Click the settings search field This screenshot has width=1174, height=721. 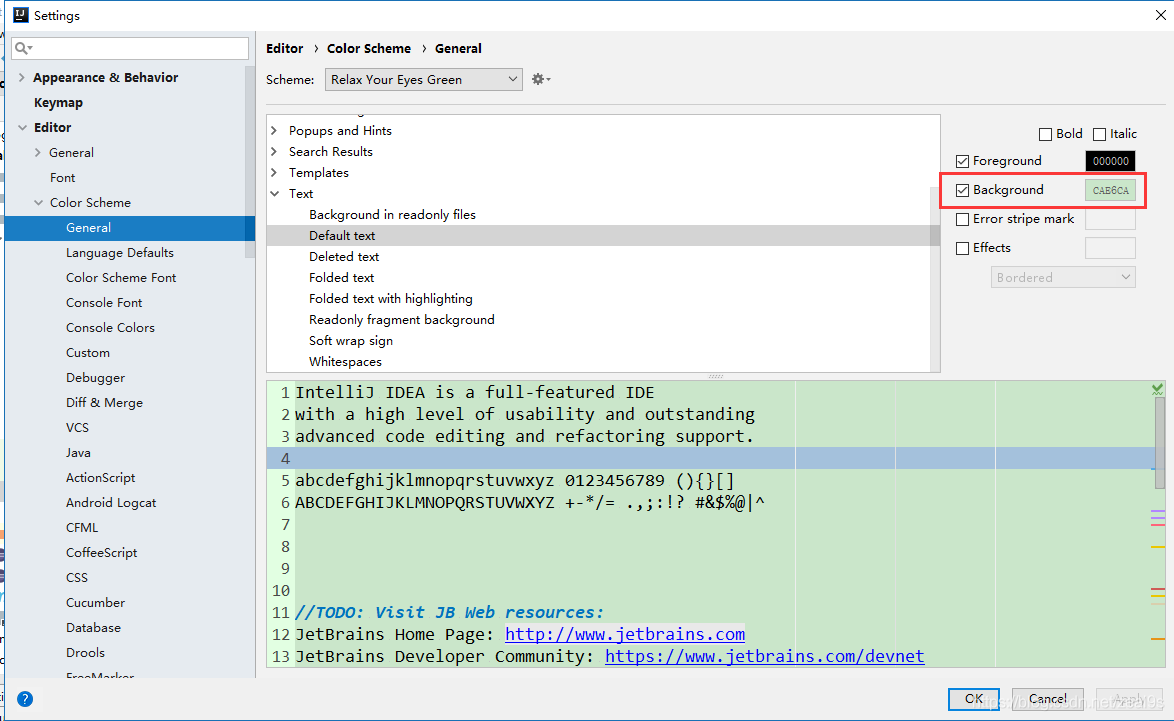point(130,49)
